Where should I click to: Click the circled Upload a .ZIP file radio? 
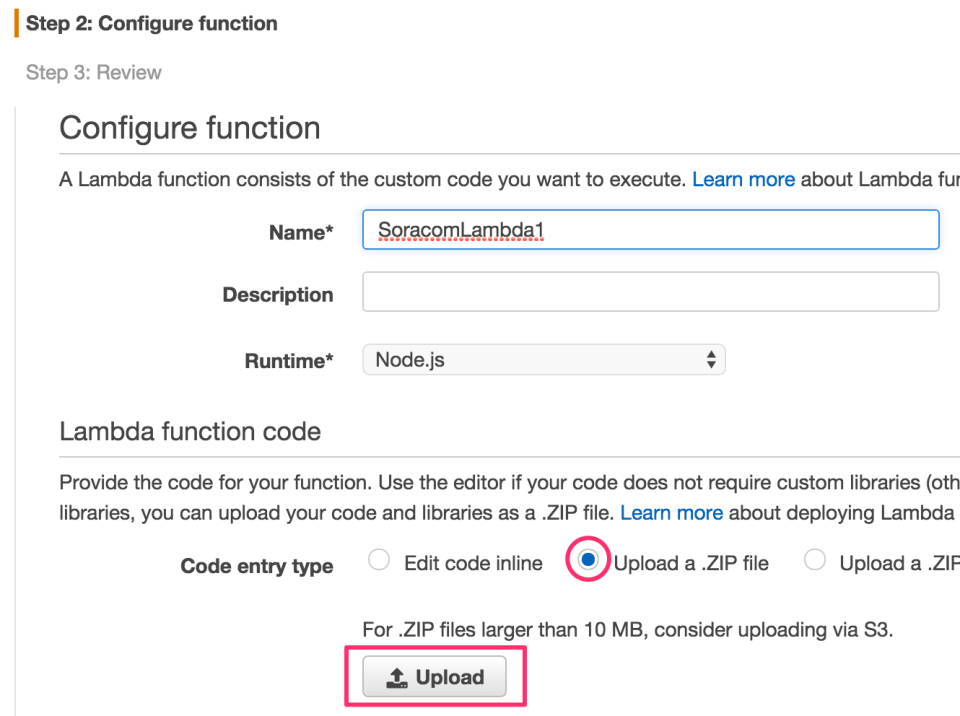click(x=587, y=562)
